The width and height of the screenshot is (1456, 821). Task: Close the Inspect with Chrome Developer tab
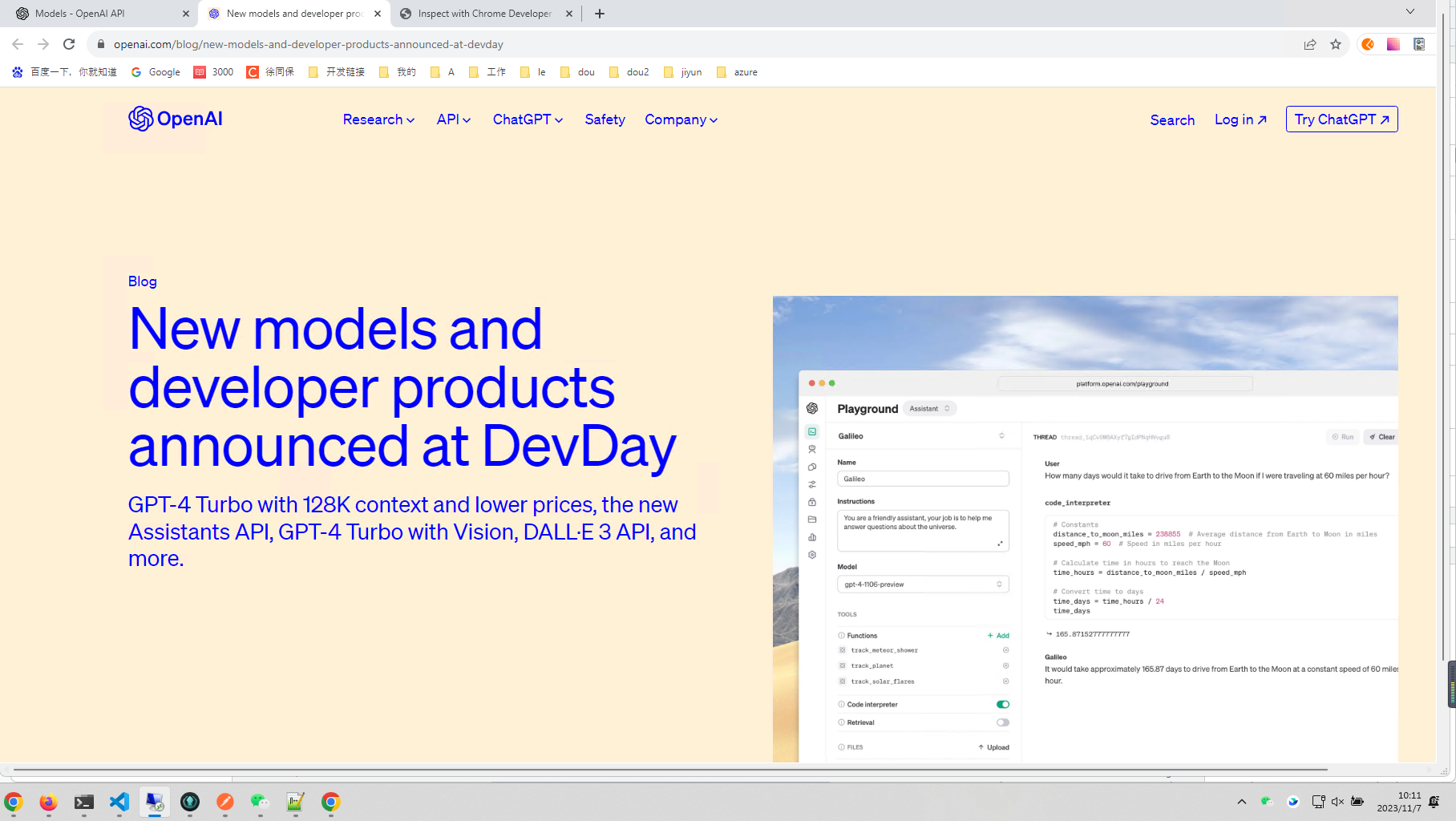coord(569,14)
